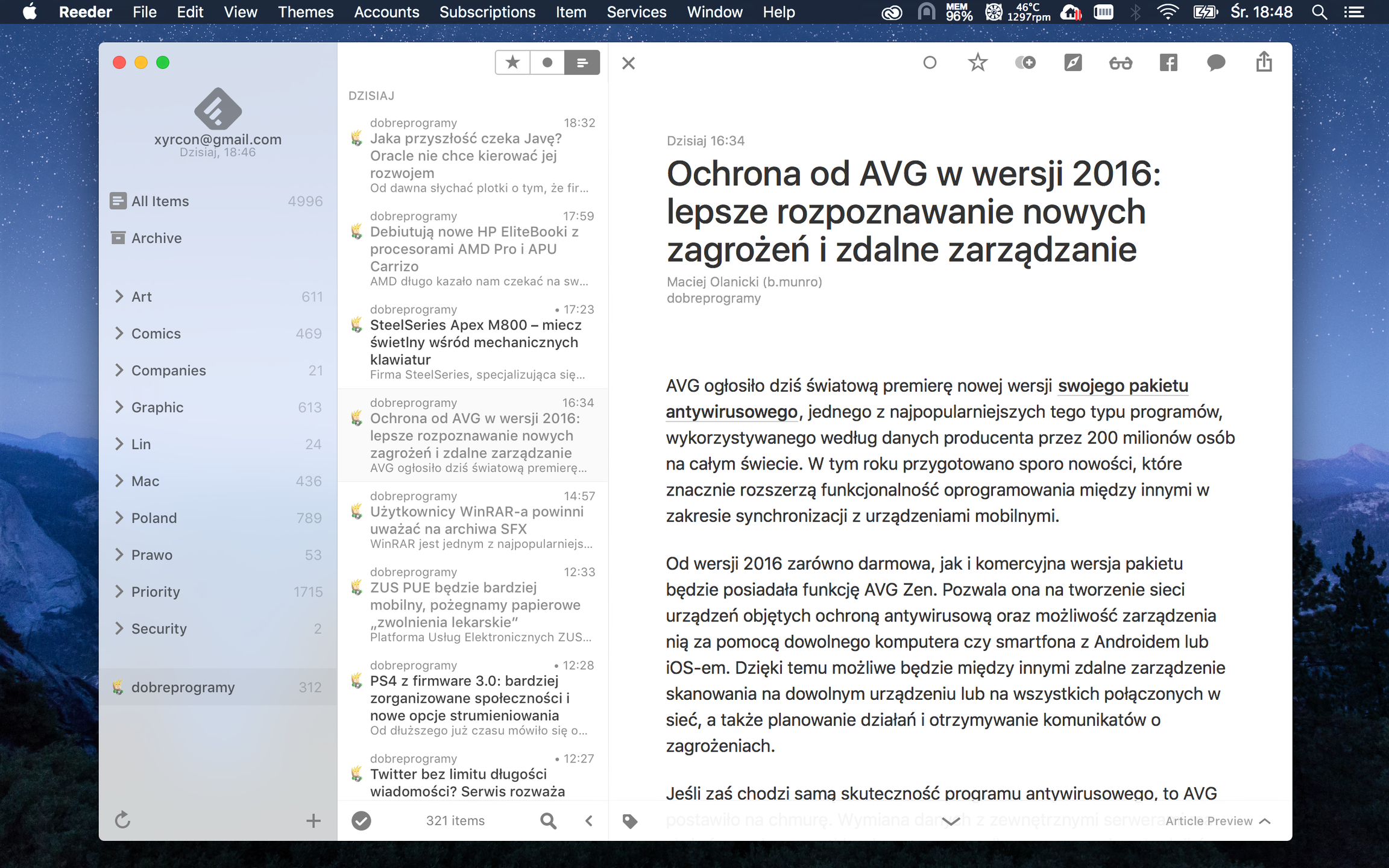Open the Apple menu
The height and width of the screenshot is (868, 1389).
coord(30,11)
